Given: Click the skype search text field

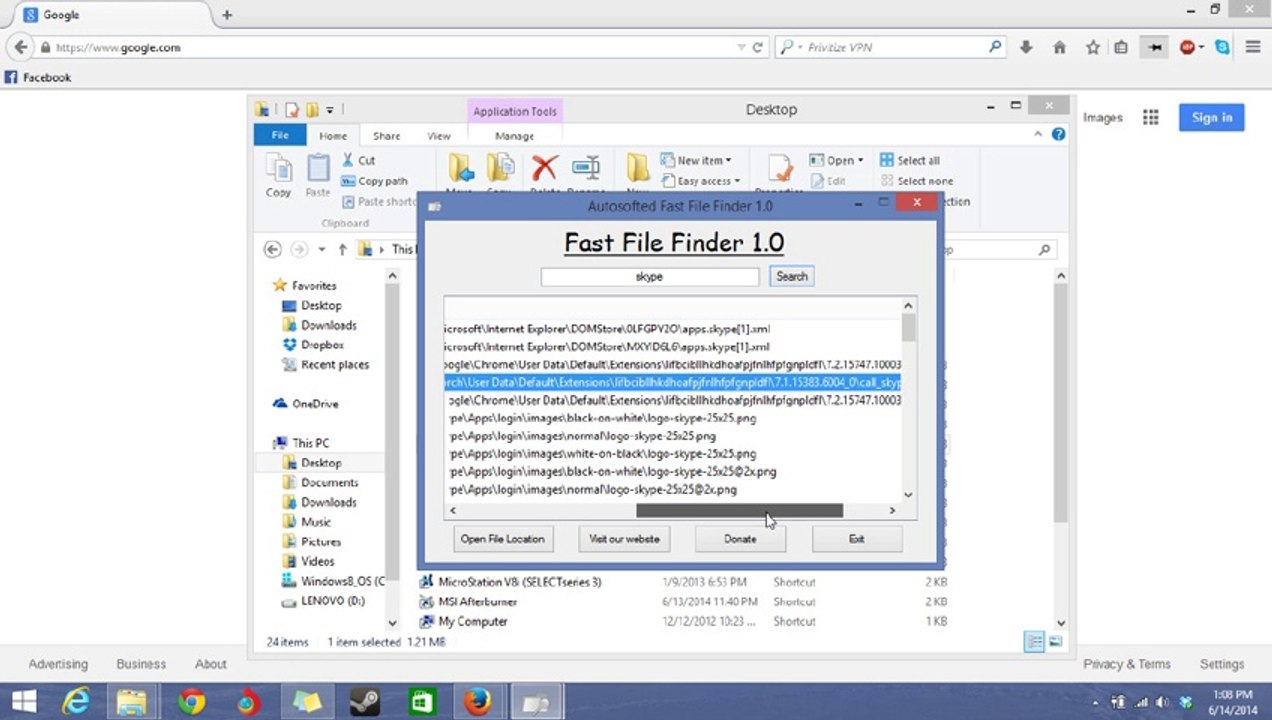Looking at the screenshot, I should coord(649,276).
